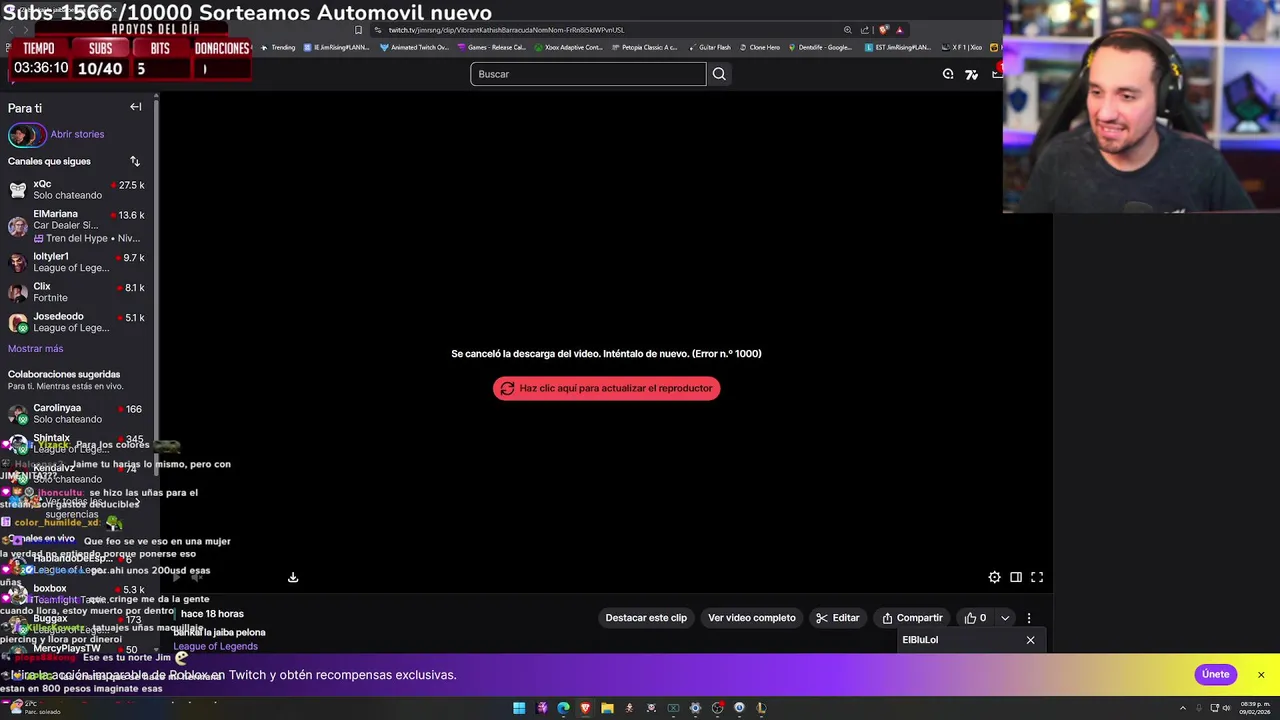
Task: Like the clip with thumbs up
Action: click(x=975, y=618)
